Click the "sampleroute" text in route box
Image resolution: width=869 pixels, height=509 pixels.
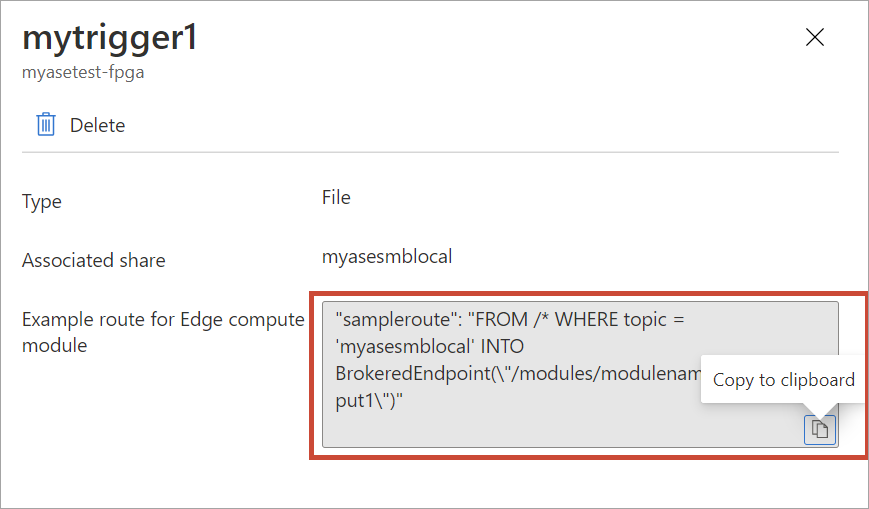[x=394, y=319]
